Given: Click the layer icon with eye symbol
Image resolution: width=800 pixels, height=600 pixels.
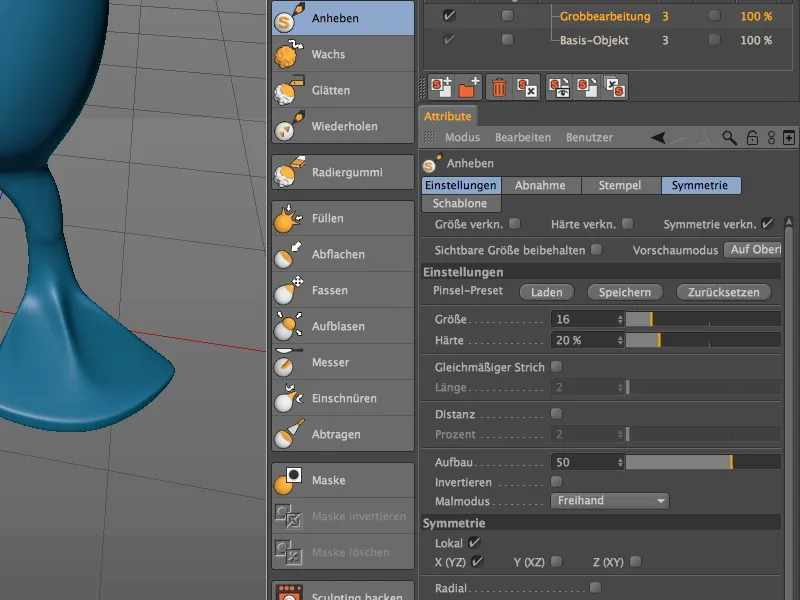Looking at the screenshot, I should click(x=559, y=87).
